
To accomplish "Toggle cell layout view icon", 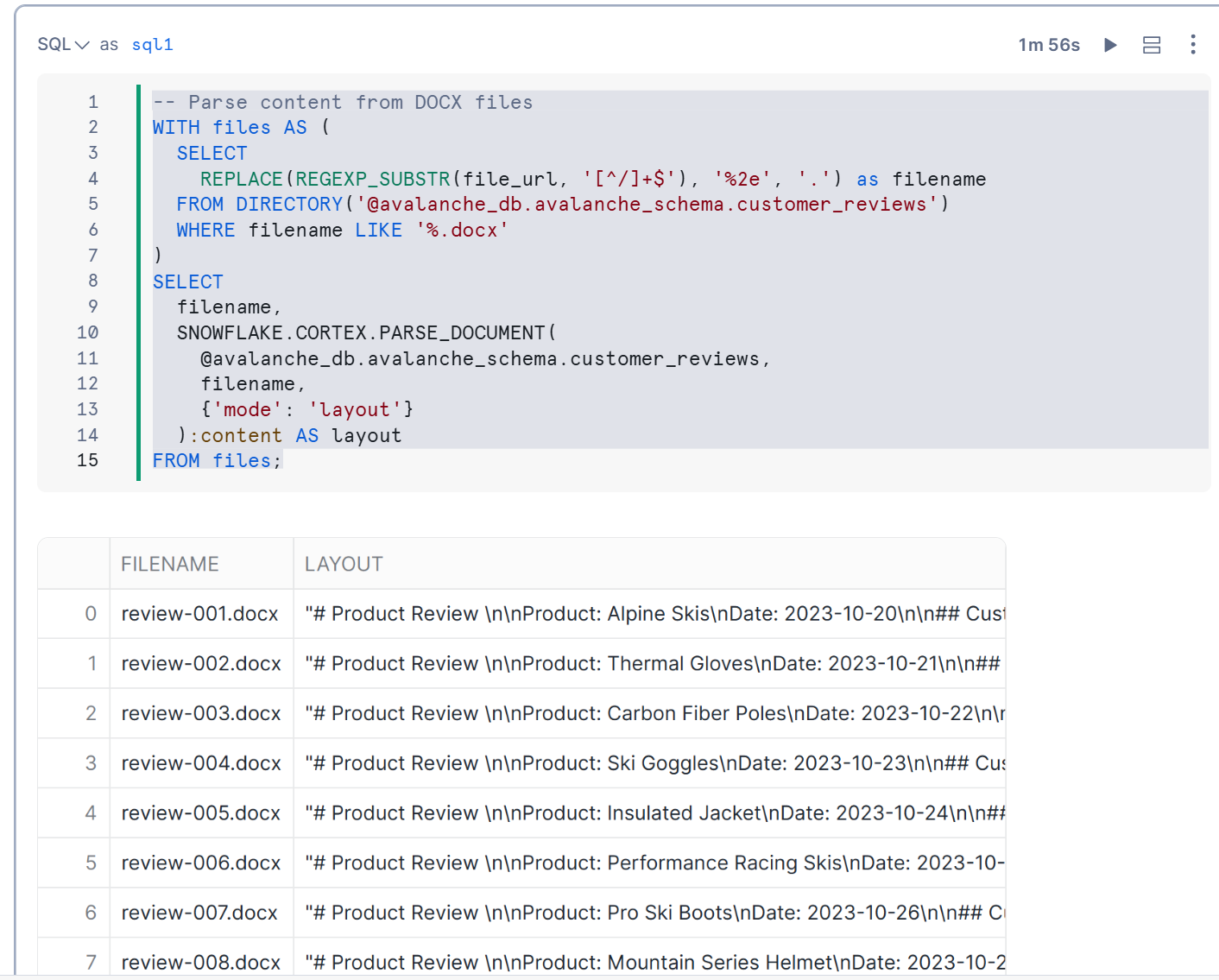I will tap(1152, 45).
